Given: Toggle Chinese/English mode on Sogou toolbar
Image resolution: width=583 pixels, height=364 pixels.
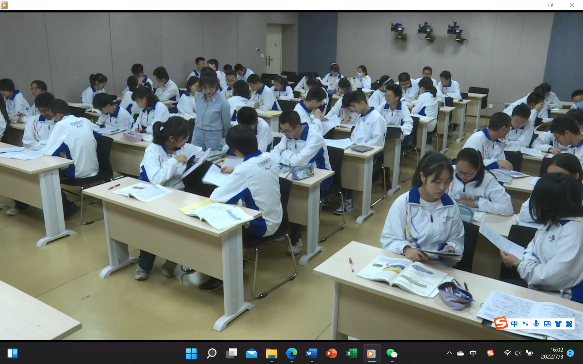Looking at the screenshot, I should pyautogui.click(x=514, y=324).
